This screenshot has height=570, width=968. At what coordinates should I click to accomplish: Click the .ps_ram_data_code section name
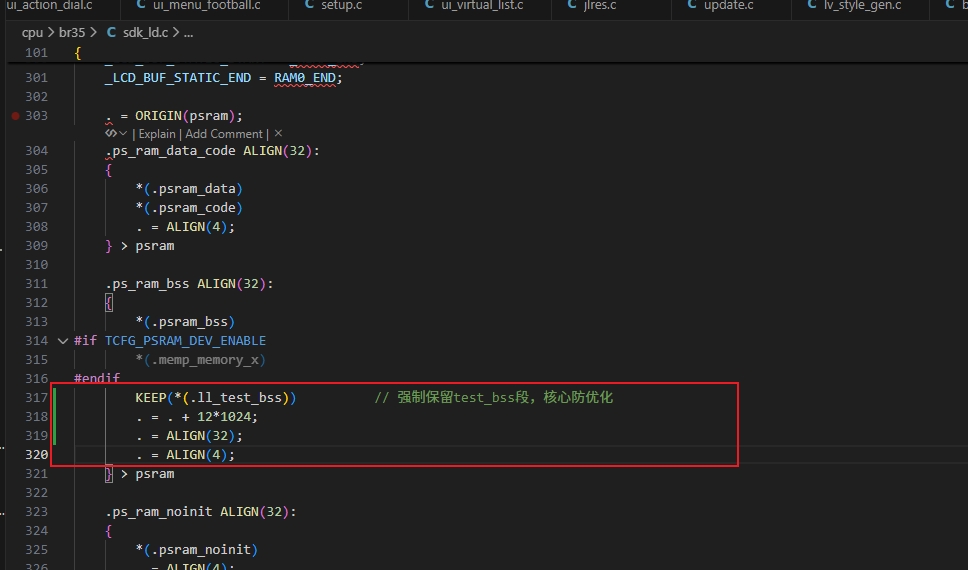170,151
